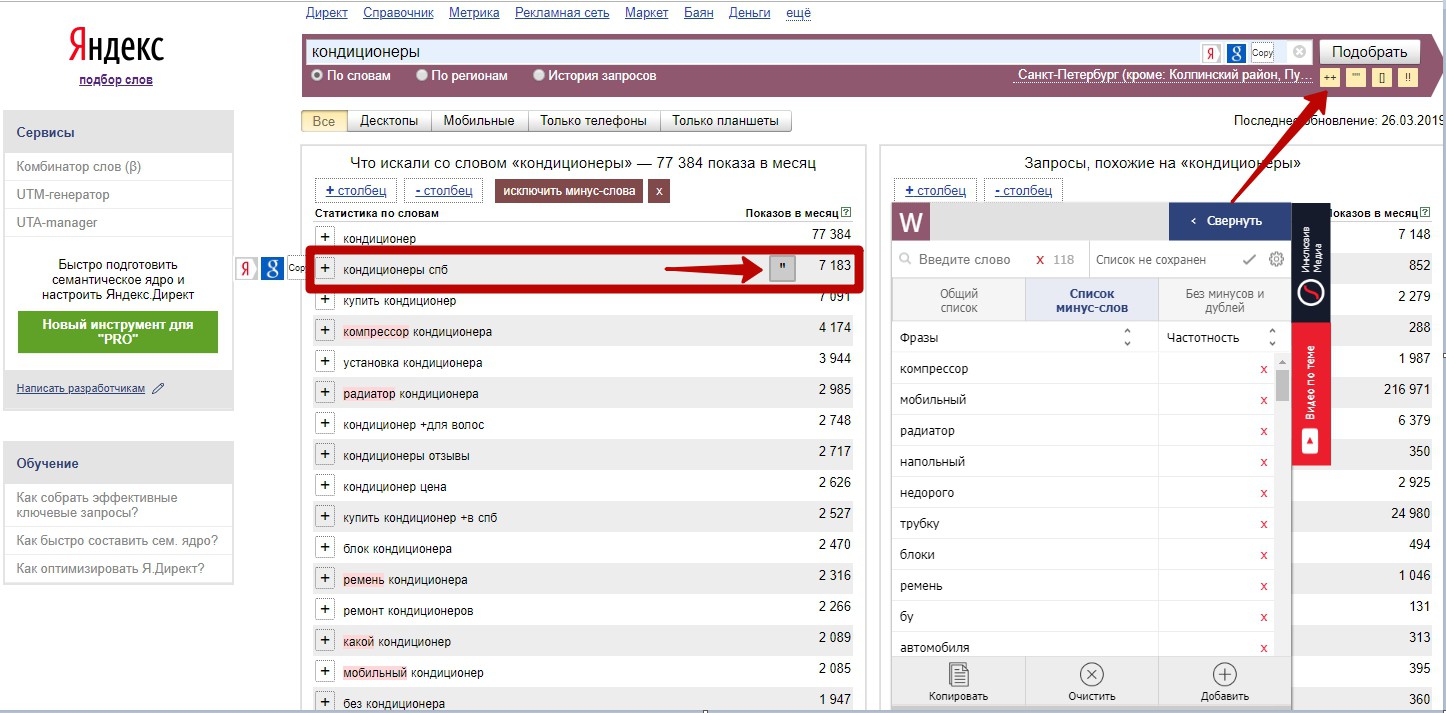Expand the "ещё" menu in top navigation
This screenshot has height=713, width=1446.
pyautogui.click(x=799, y=13)
